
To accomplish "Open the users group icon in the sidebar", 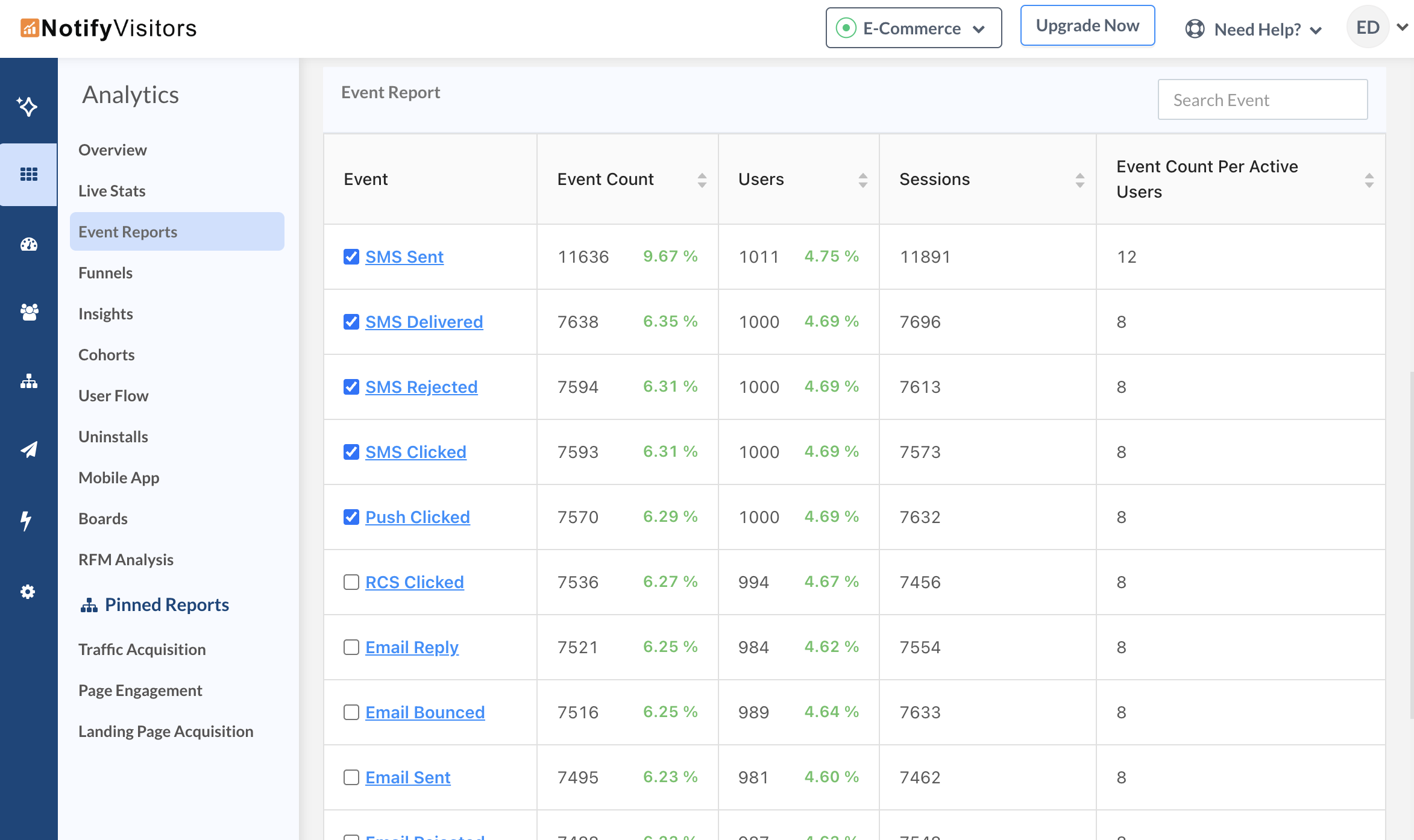I will click(x=28, y=312).
